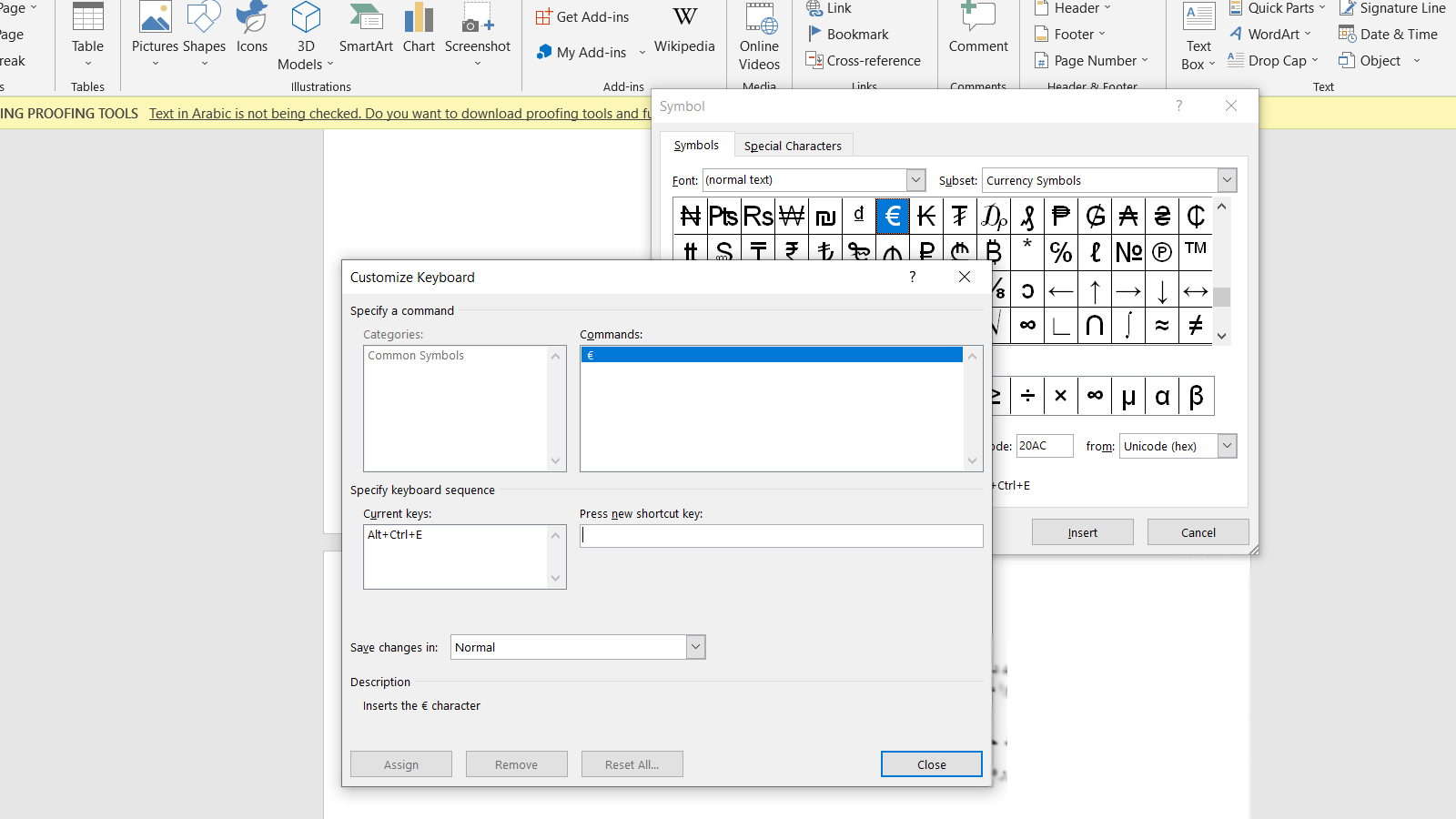Select the Symbols tab
The width and height of the screenshot is (1456, 819).
[696, 146]
